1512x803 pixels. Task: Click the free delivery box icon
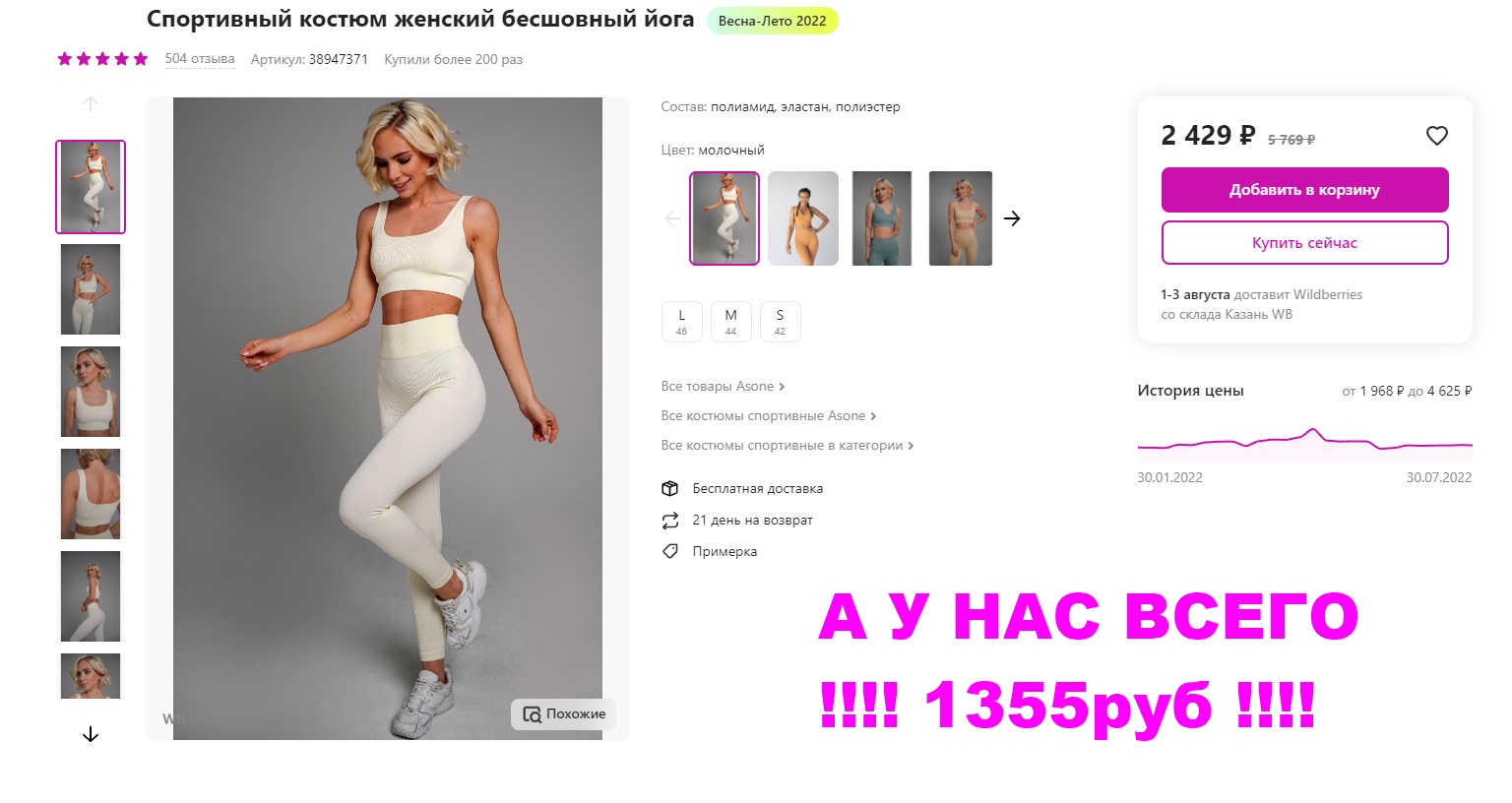(x=670, y=488)
